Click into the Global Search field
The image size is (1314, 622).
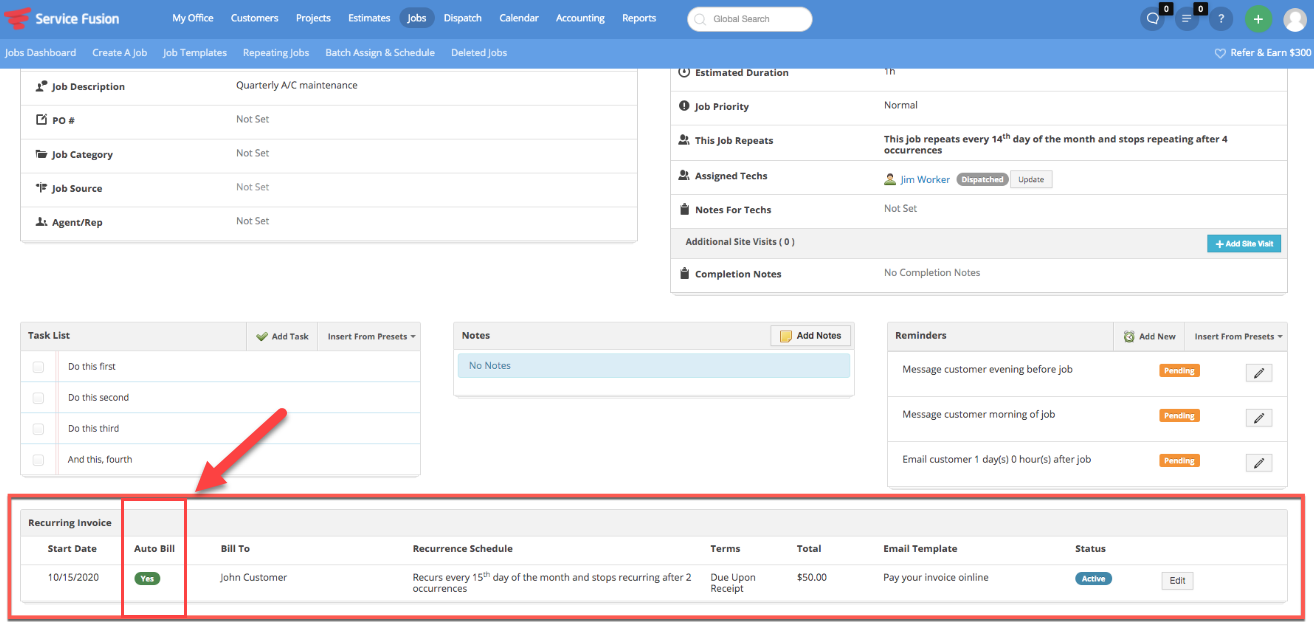coord(750,19)
